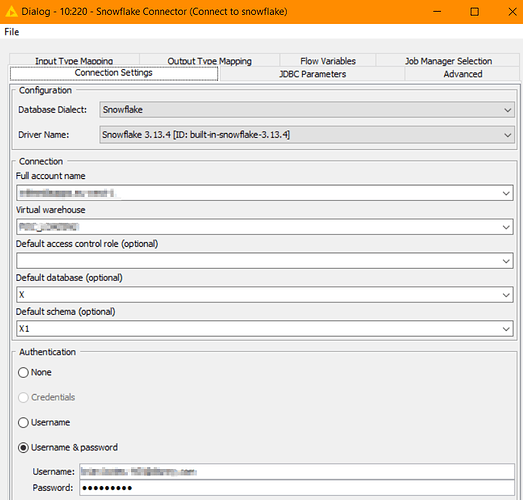523x500 pixels.
Task: Open the File menu
Action: point(12,32)
